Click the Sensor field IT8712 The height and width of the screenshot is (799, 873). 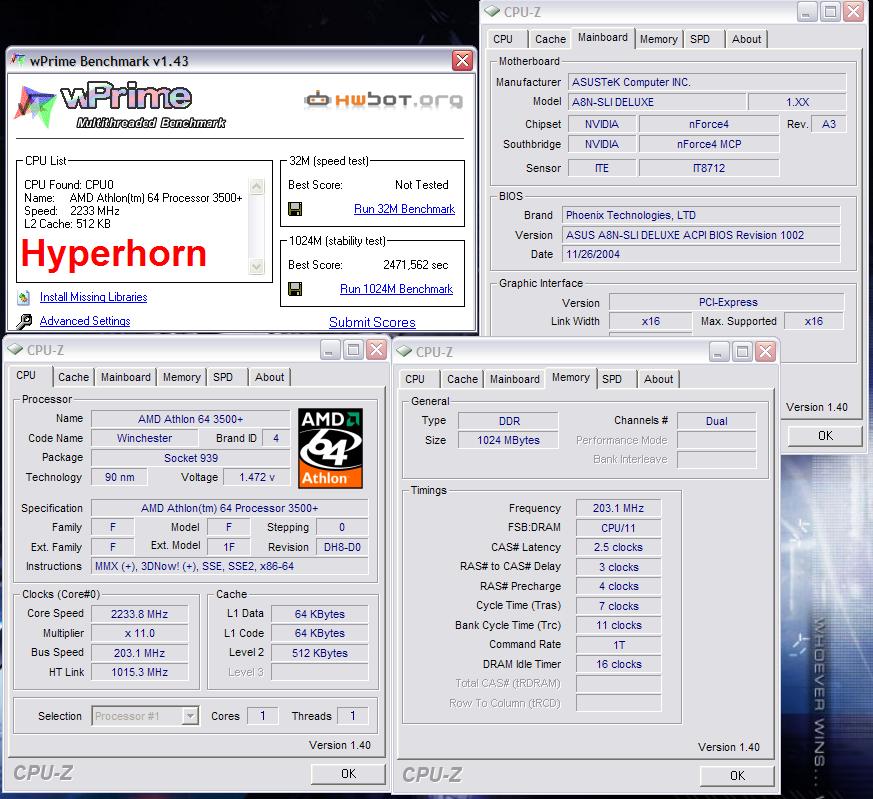click(x=709, y=168)
